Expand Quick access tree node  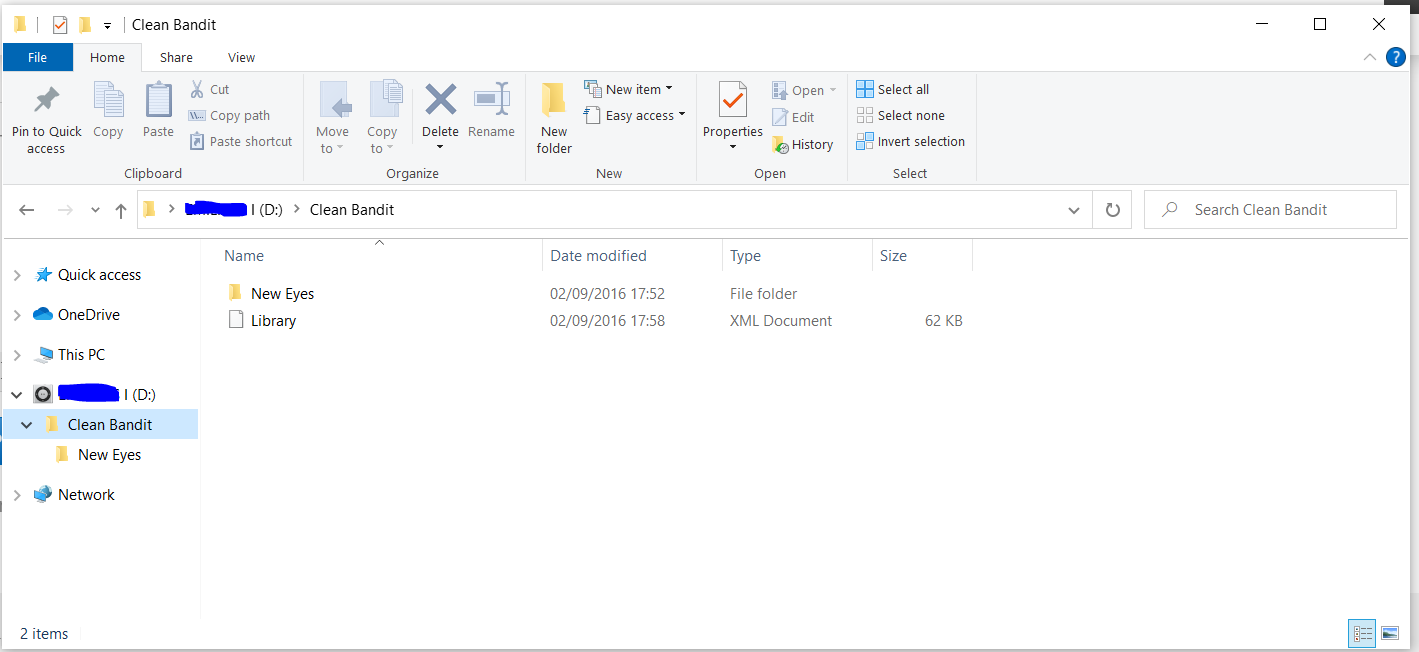[x=17, y=275]
